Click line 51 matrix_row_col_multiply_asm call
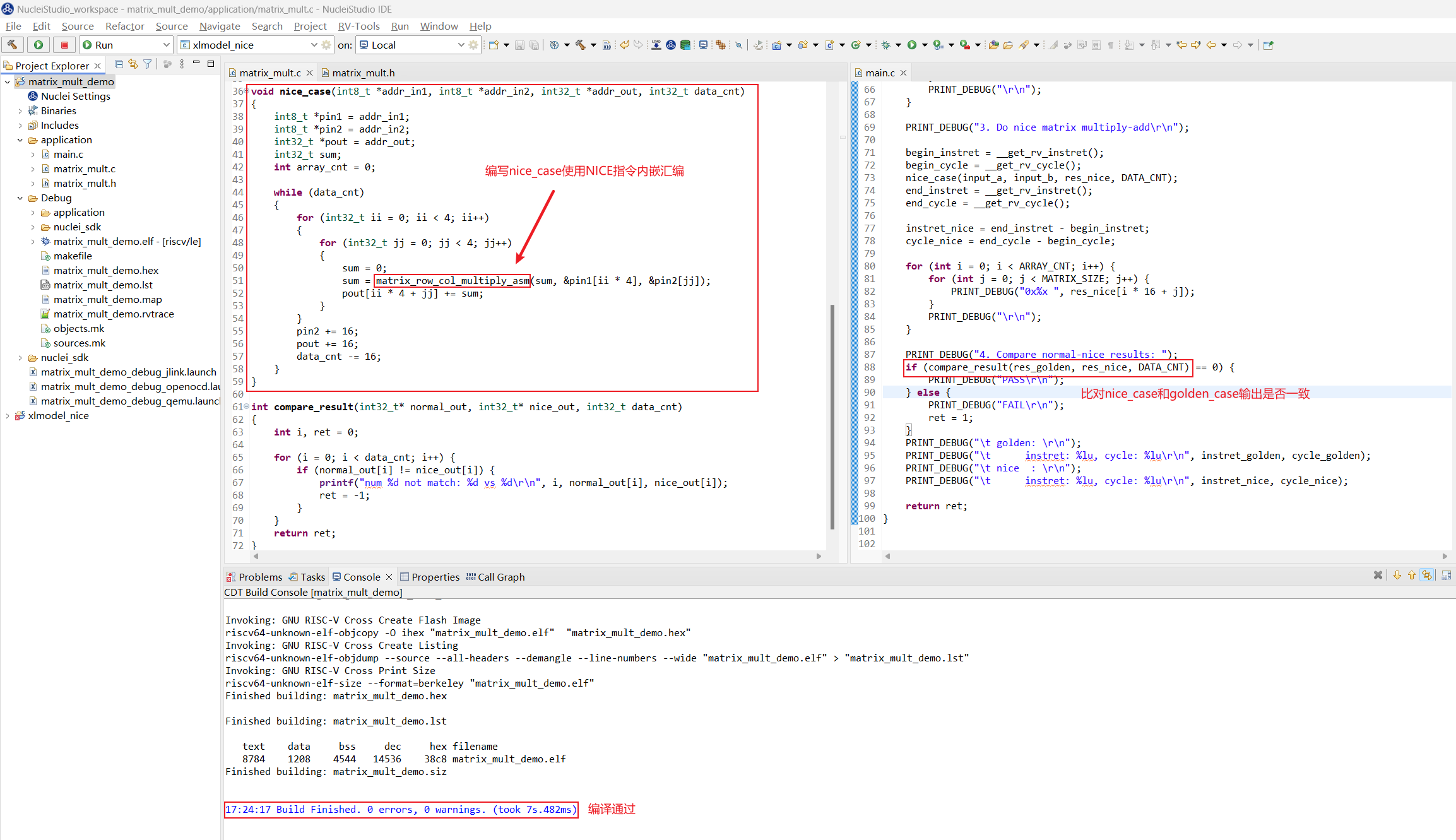This screenshot has height=840, width=1456. click(453, 281)
